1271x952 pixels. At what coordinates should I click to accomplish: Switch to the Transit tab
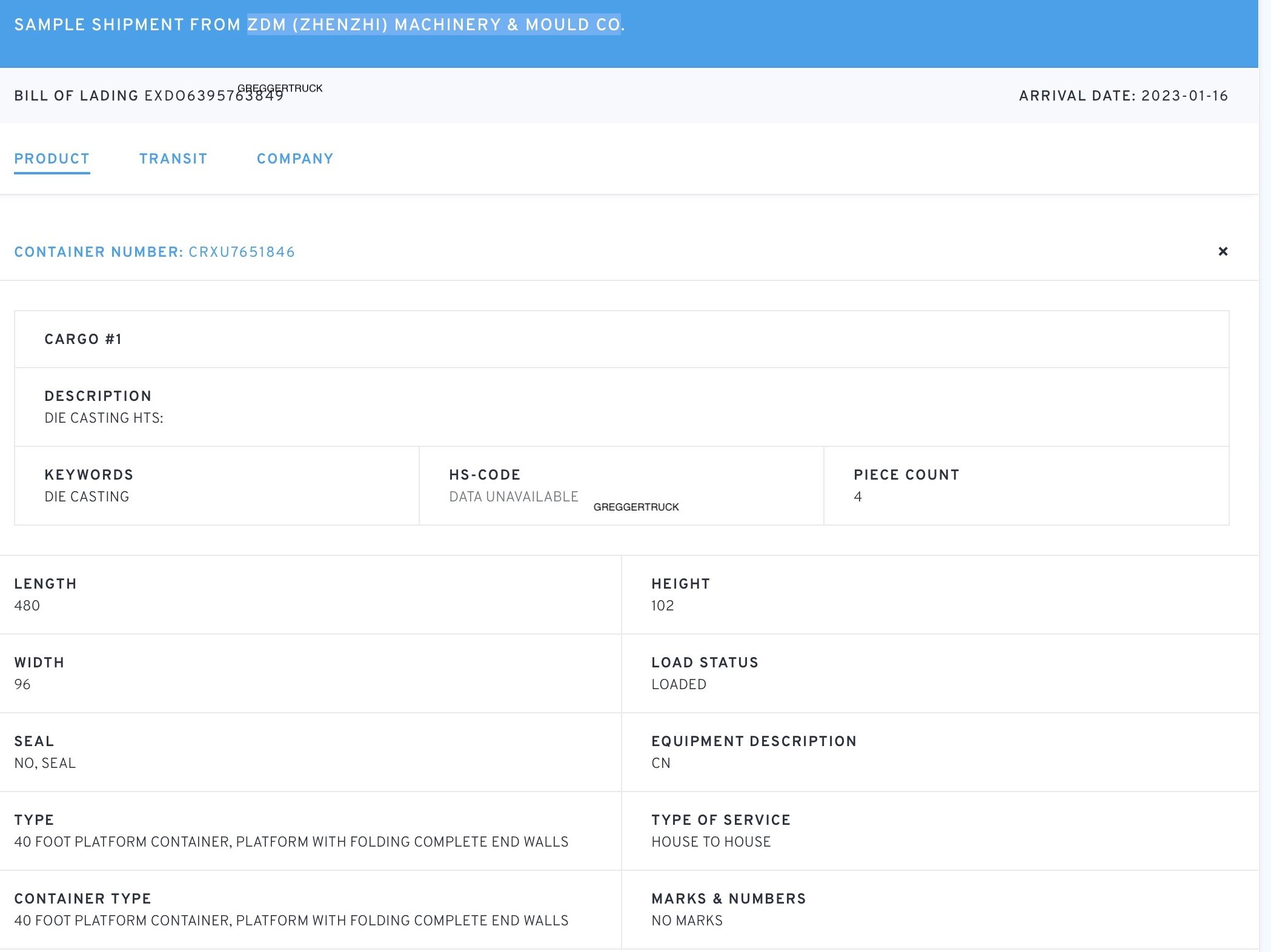click(x=173, y=159)
